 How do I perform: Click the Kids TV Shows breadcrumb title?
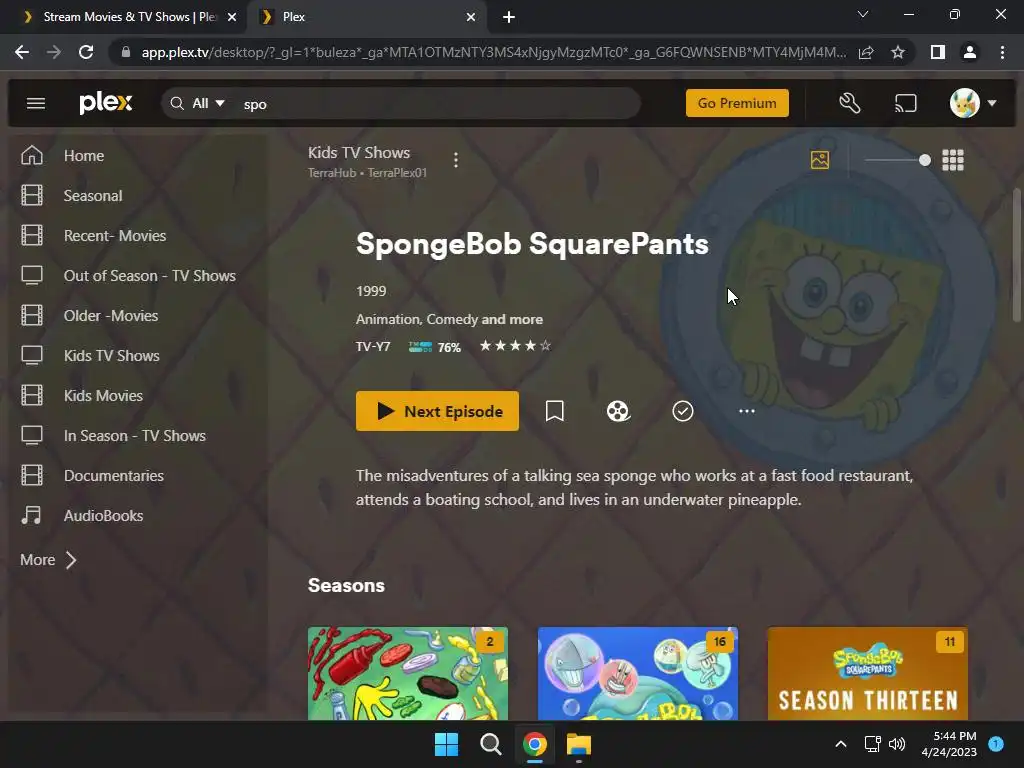tap(359, 152)
